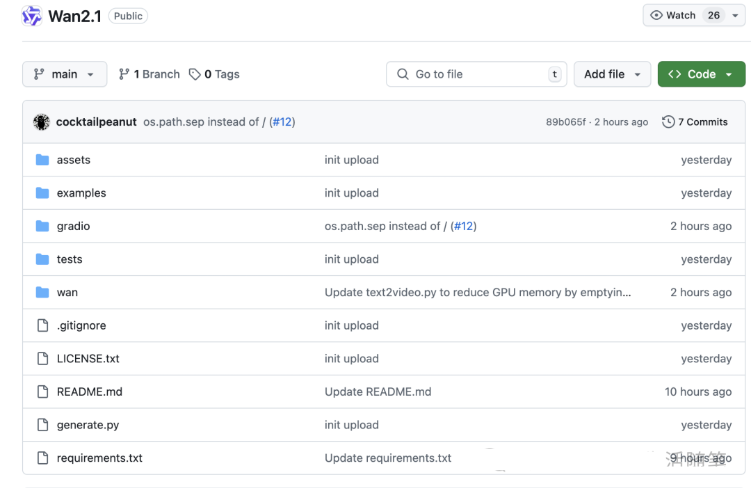Open the main branch dropdown
This screenshot has height=488, width=756.
pos(64,74)
